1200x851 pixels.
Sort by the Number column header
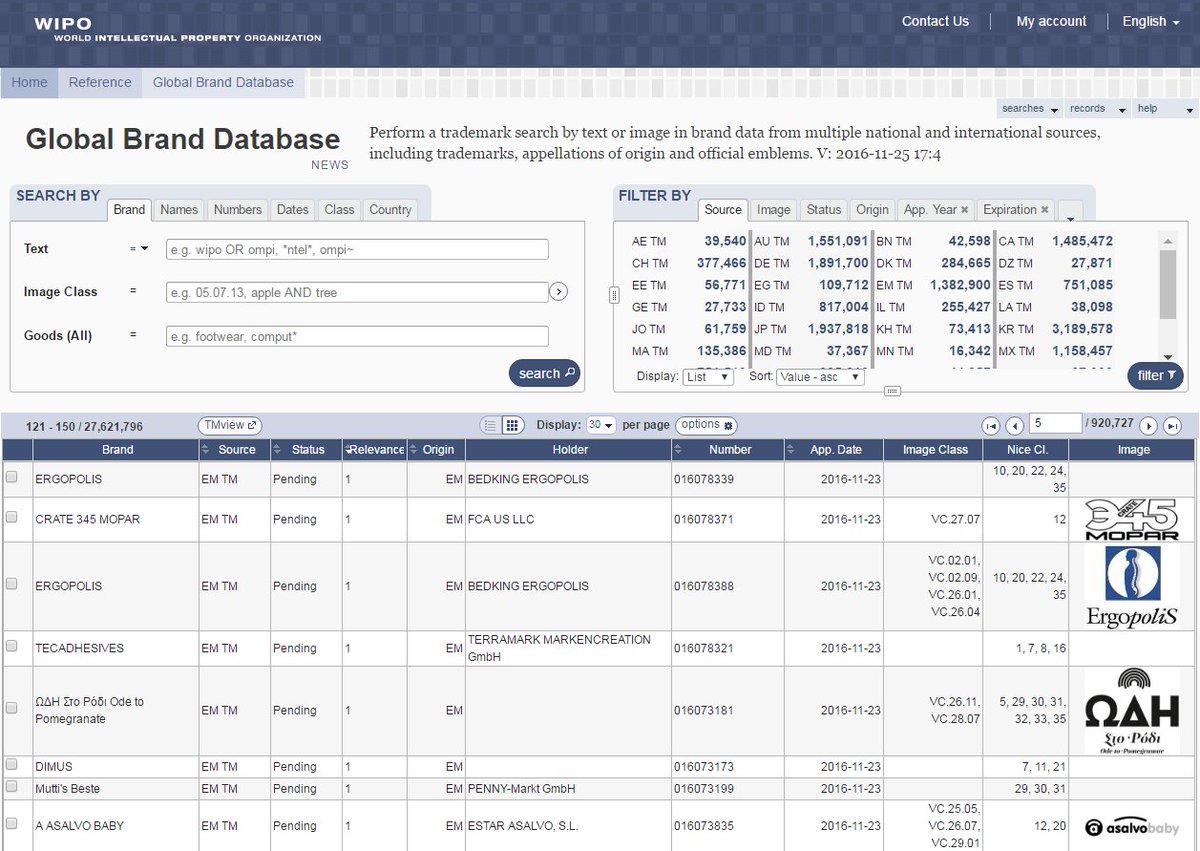click(730, 450)
